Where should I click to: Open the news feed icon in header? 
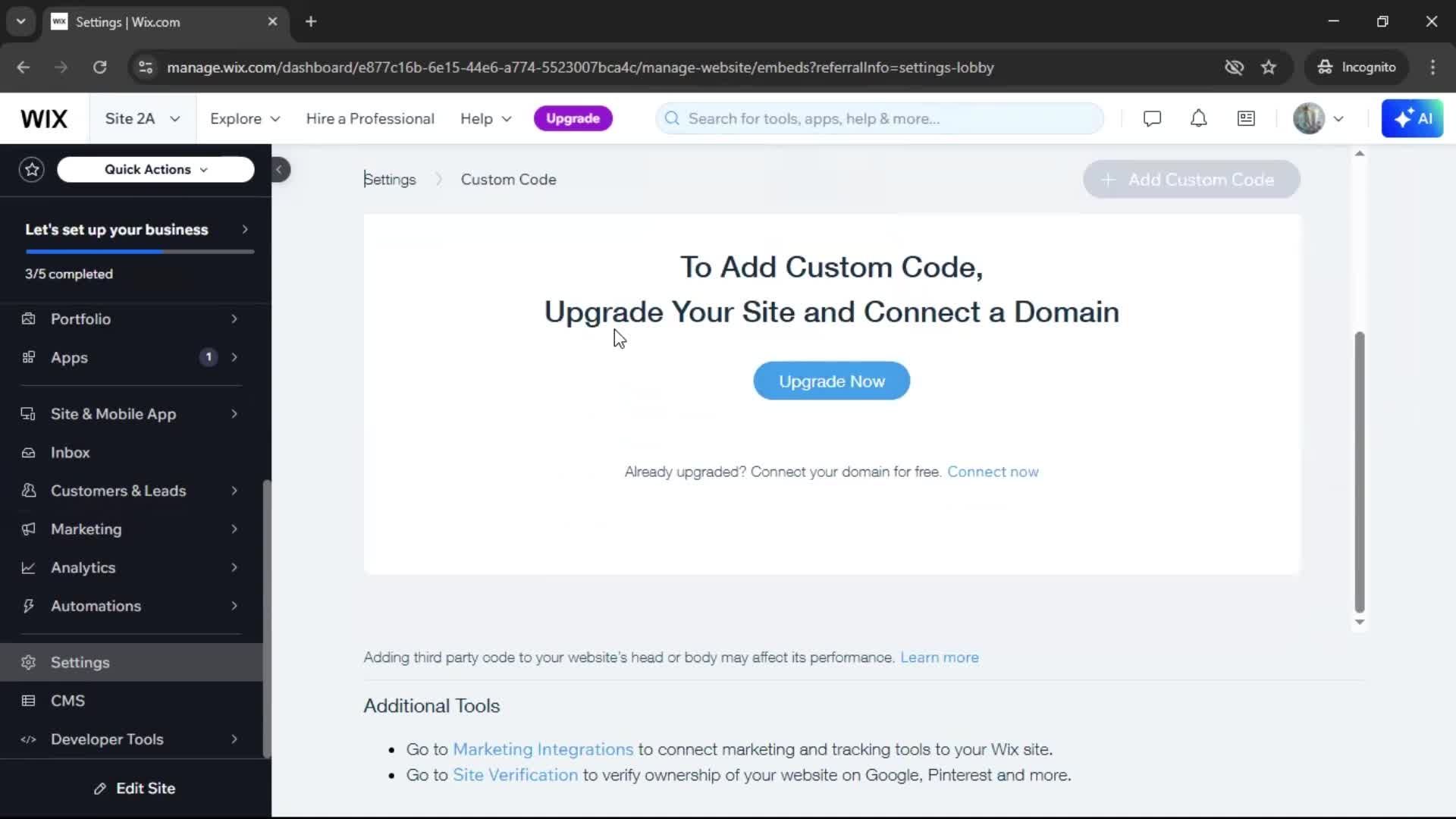(1246, 119)
